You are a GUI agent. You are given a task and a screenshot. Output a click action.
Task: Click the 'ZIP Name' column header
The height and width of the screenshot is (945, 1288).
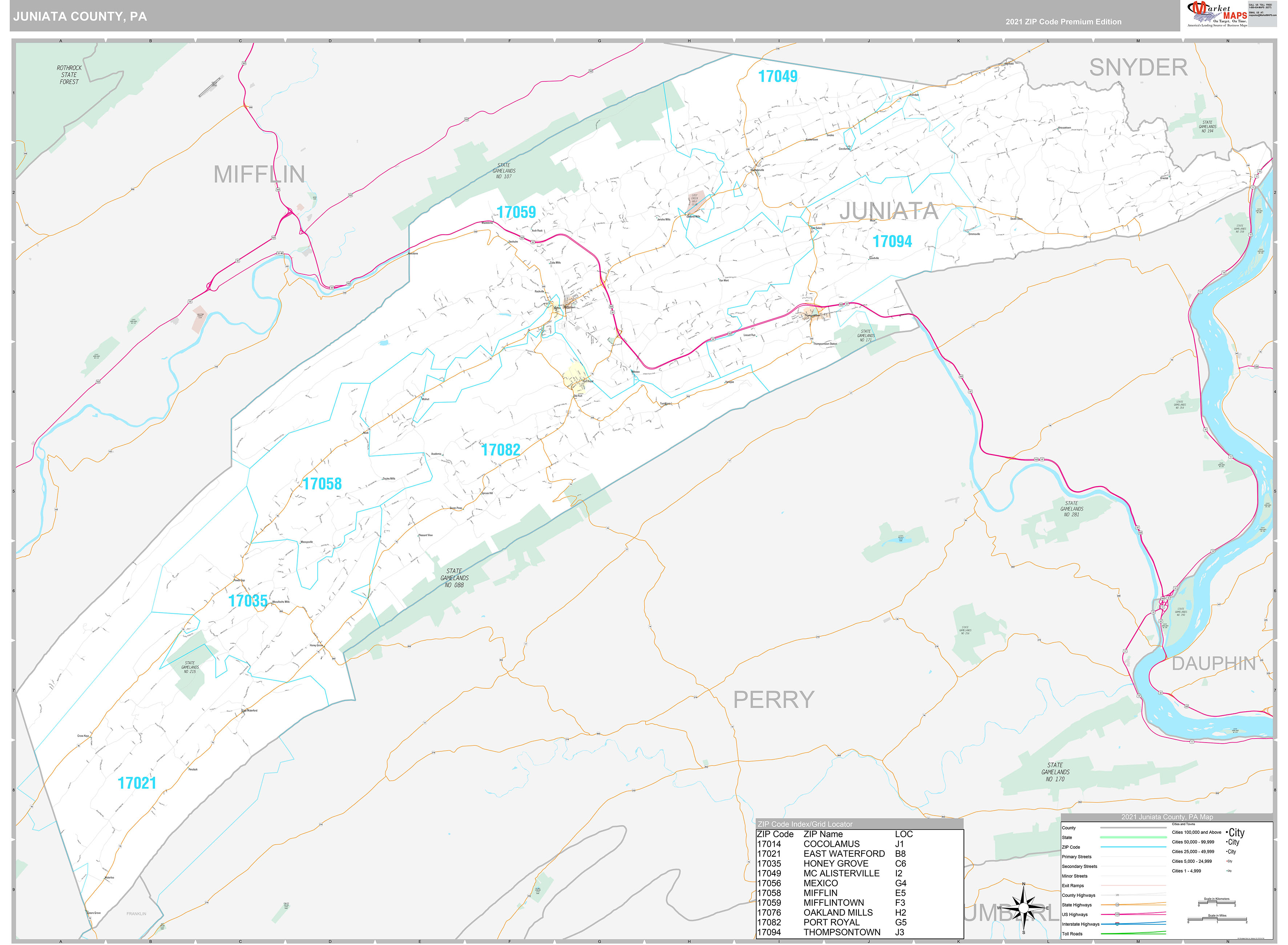pos(823,834)
